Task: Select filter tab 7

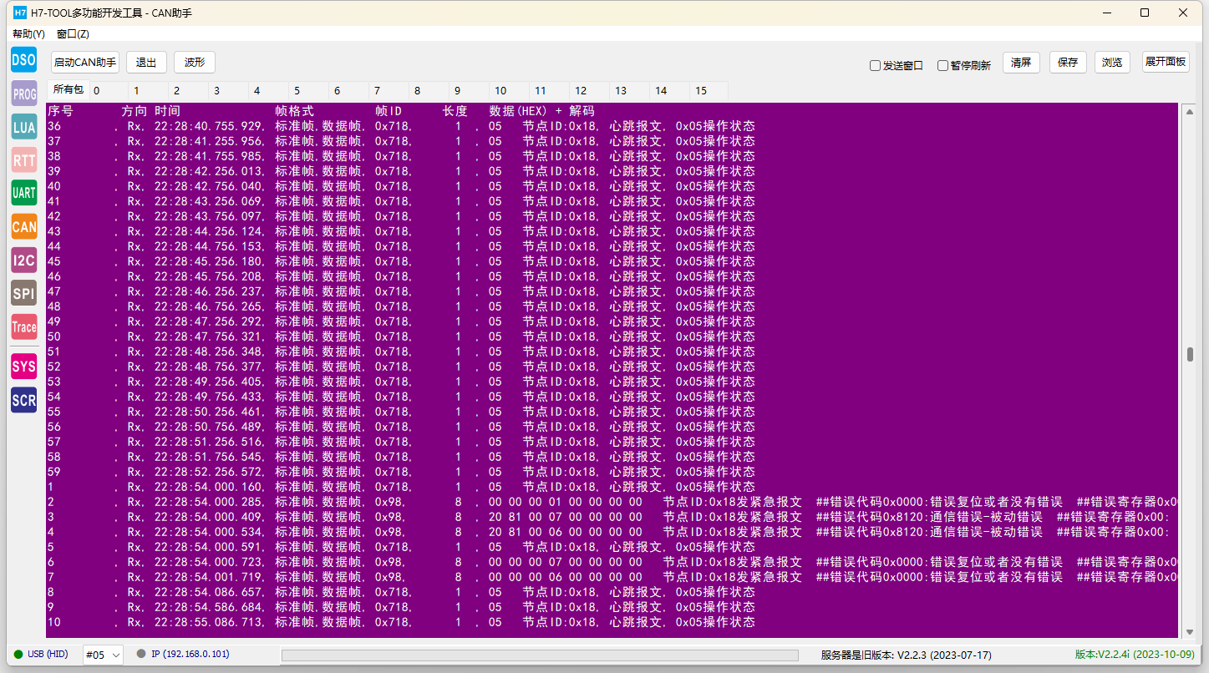Action: tap(377, 91)
